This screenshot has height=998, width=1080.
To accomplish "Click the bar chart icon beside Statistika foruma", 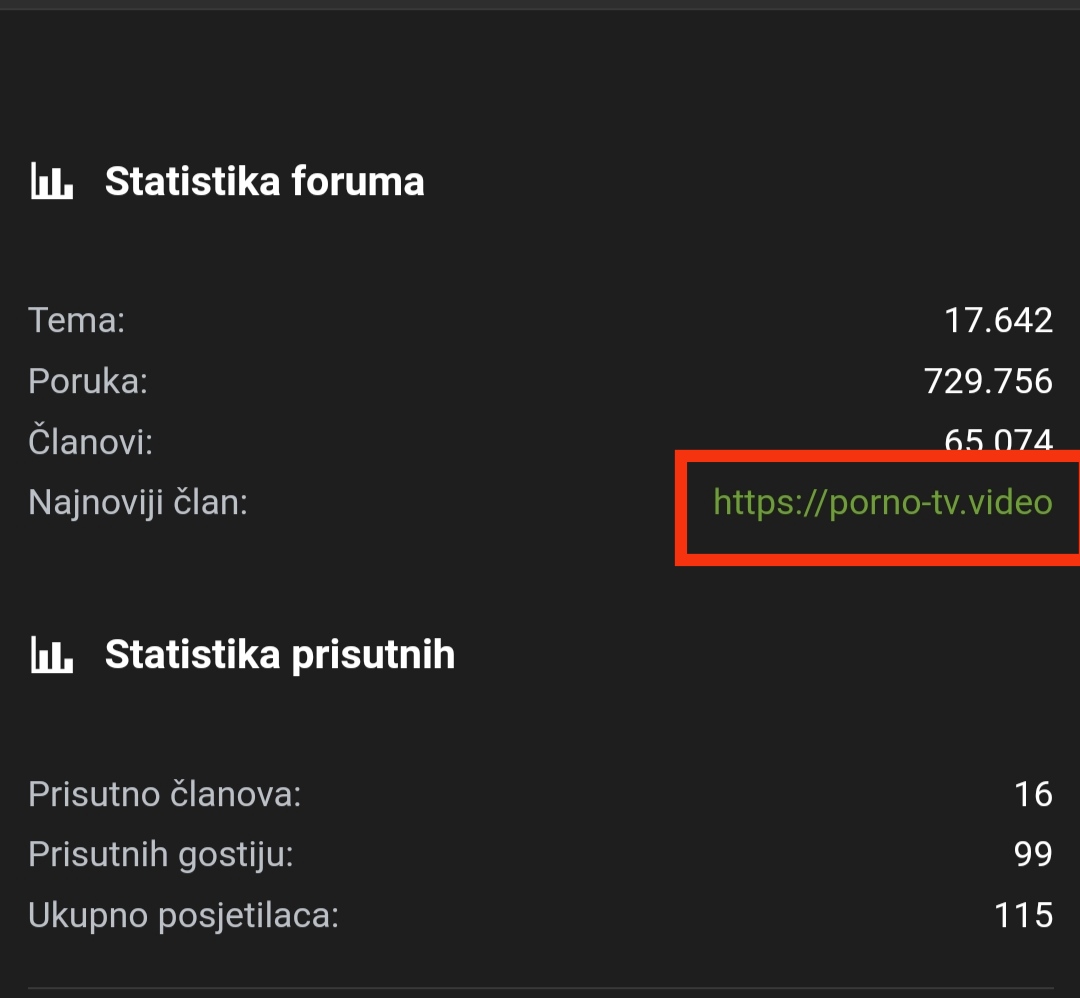I will point(52,181).
